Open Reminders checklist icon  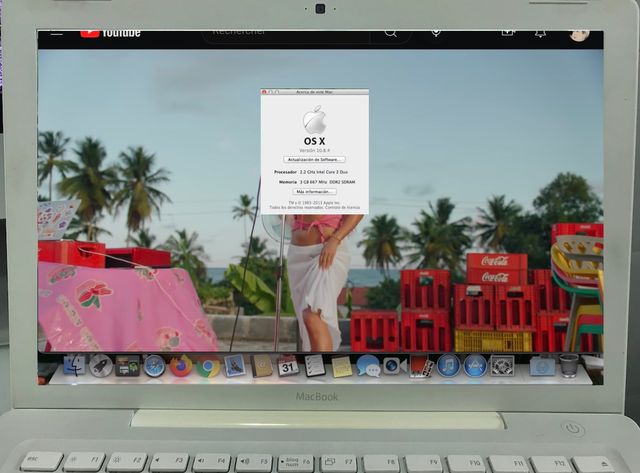click(x=315, y=366)
